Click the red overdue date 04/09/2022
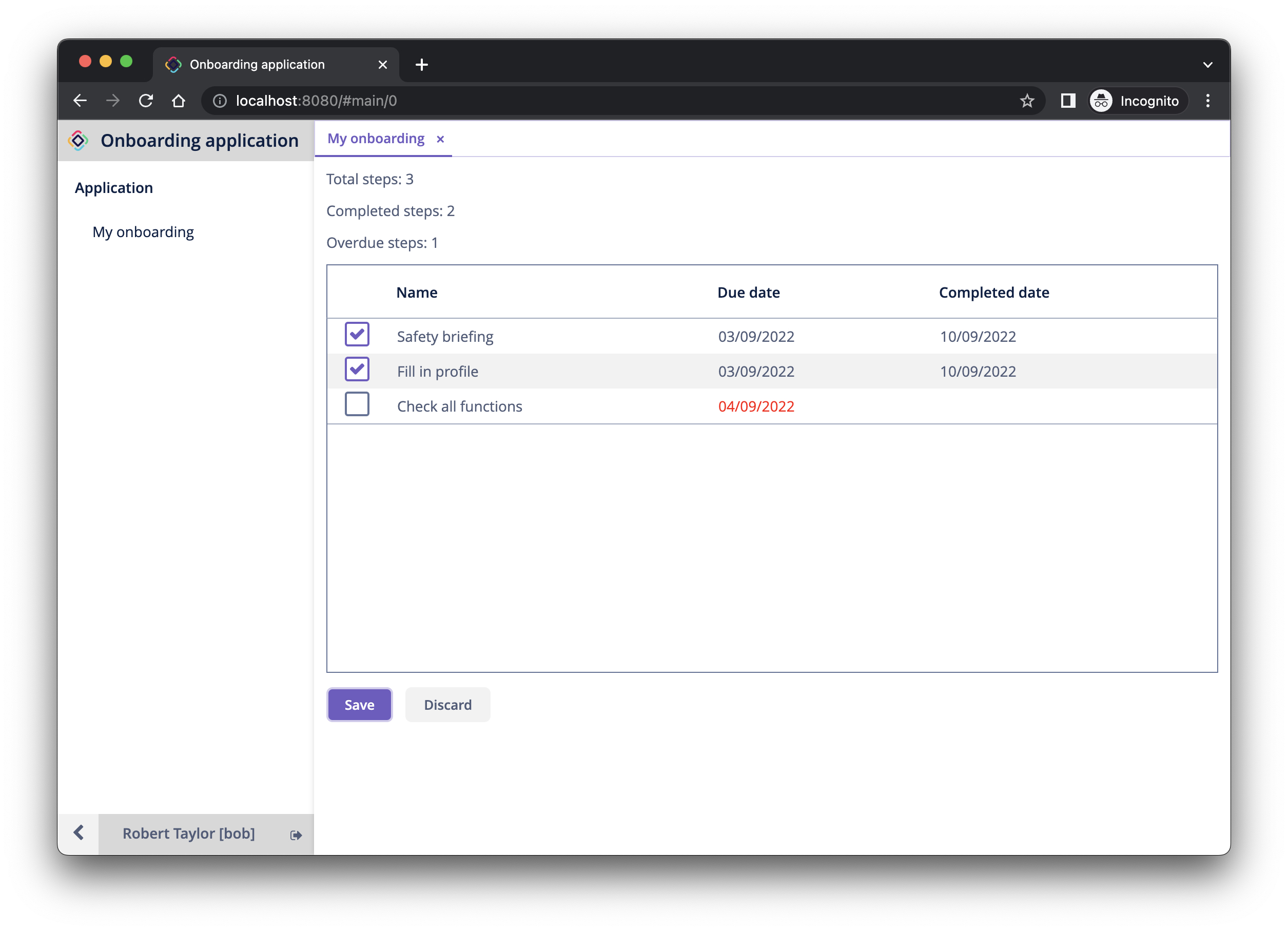Image resolution: width=1288 pixels, height=931 pixels. (x=756, y=406)
